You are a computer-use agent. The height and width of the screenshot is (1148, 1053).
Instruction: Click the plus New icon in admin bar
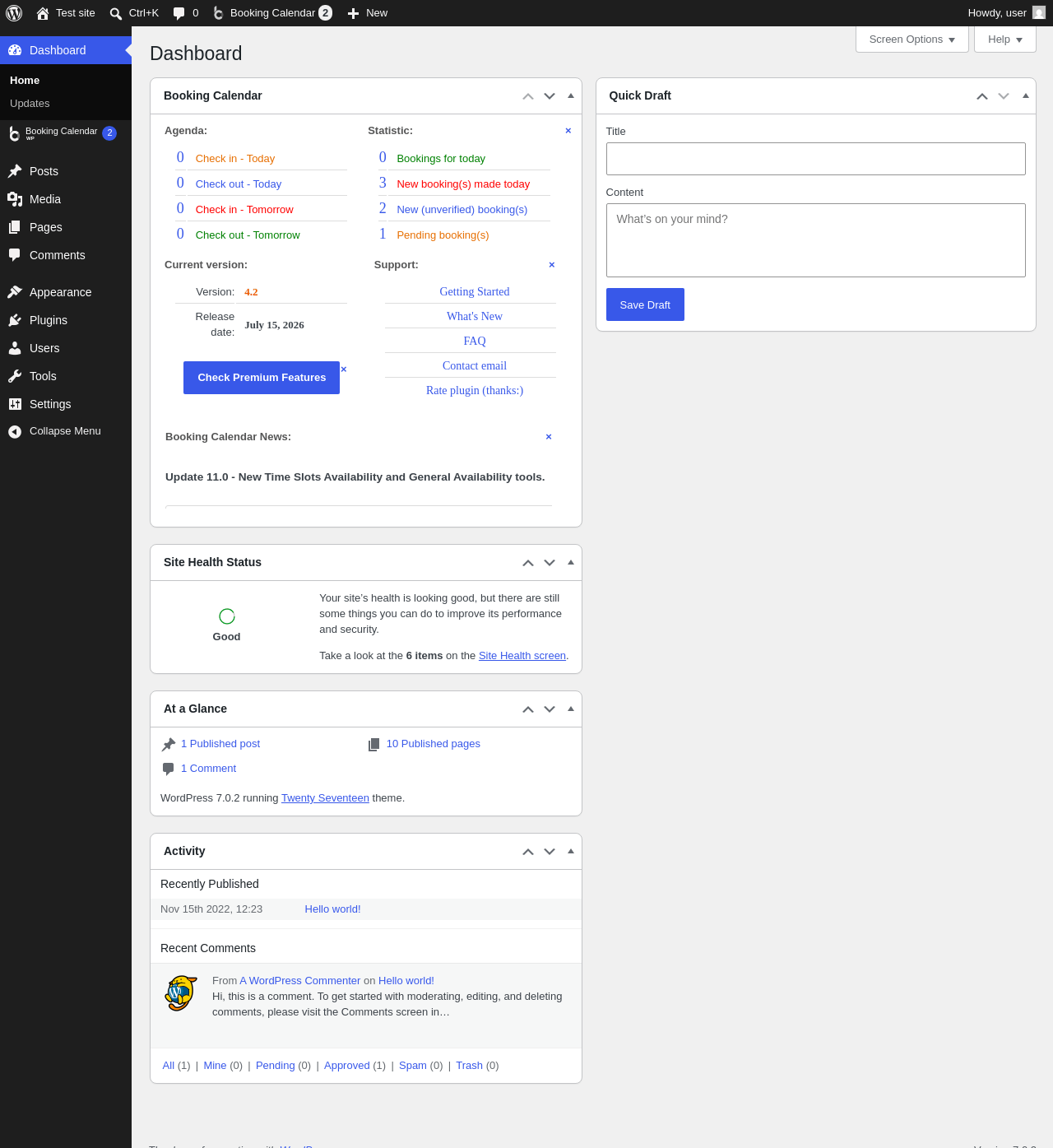tap(353, 13)
